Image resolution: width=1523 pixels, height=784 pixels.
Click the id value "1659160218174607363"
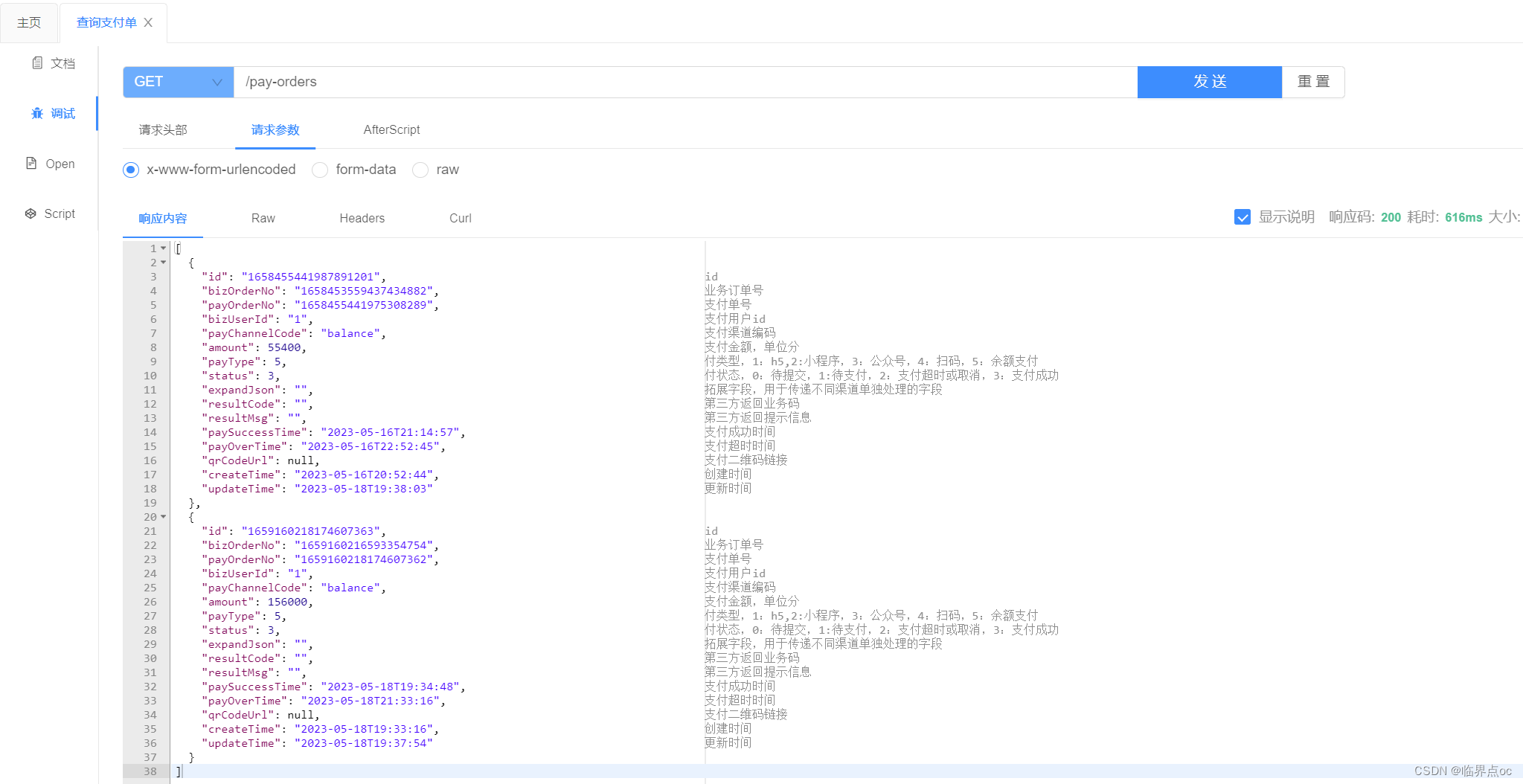[x=310, y=531]
